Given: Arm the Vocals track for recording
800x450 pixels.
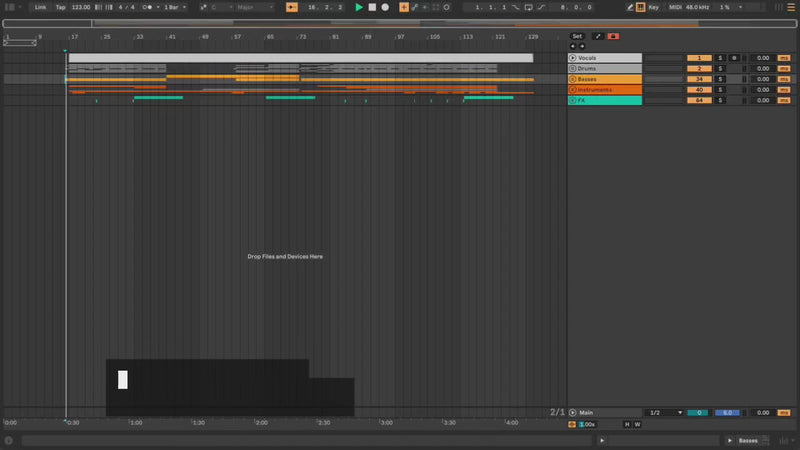Looking at the screenshot, I should [733, 58].
